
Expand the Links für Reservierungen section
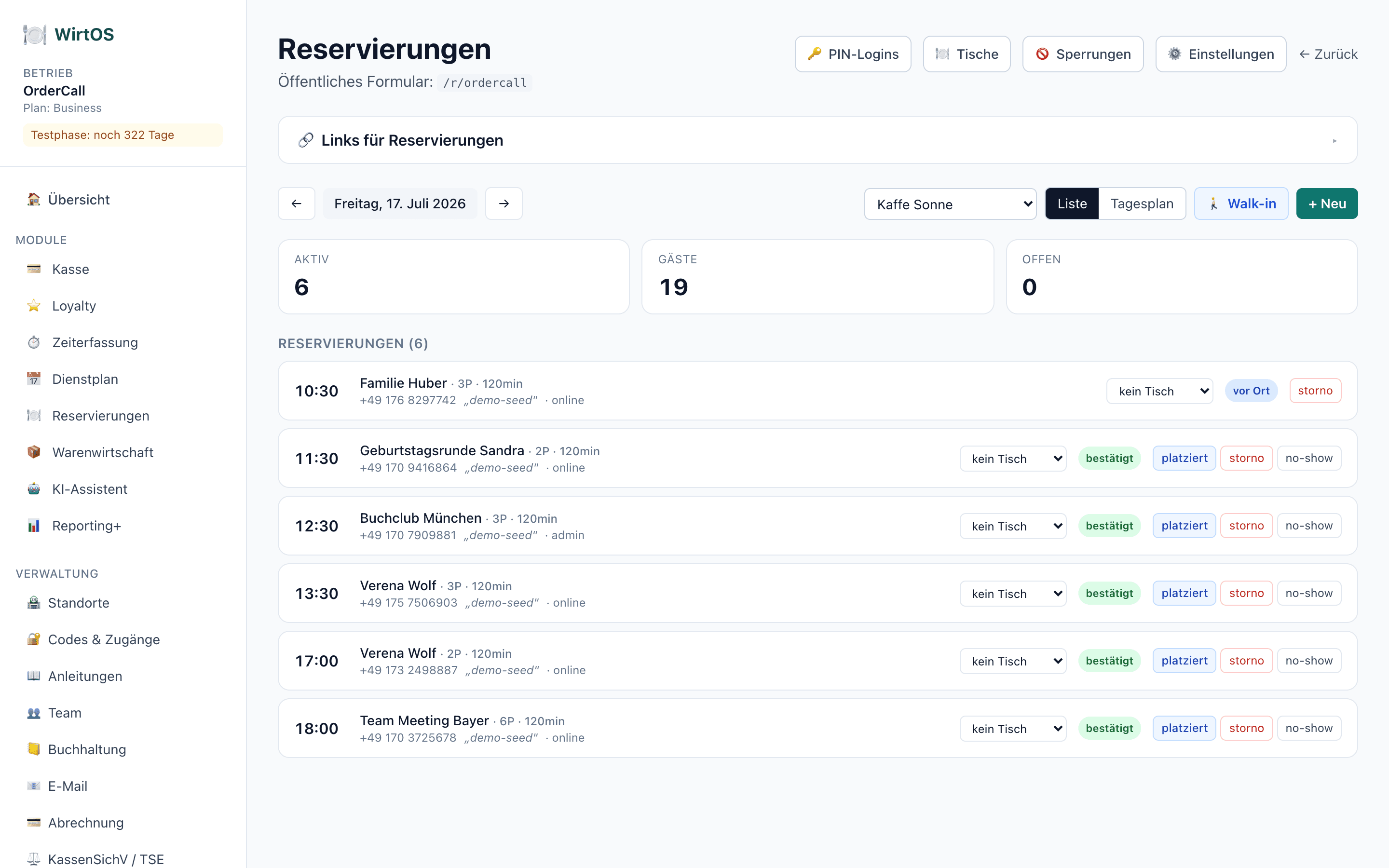pos(817,140)
